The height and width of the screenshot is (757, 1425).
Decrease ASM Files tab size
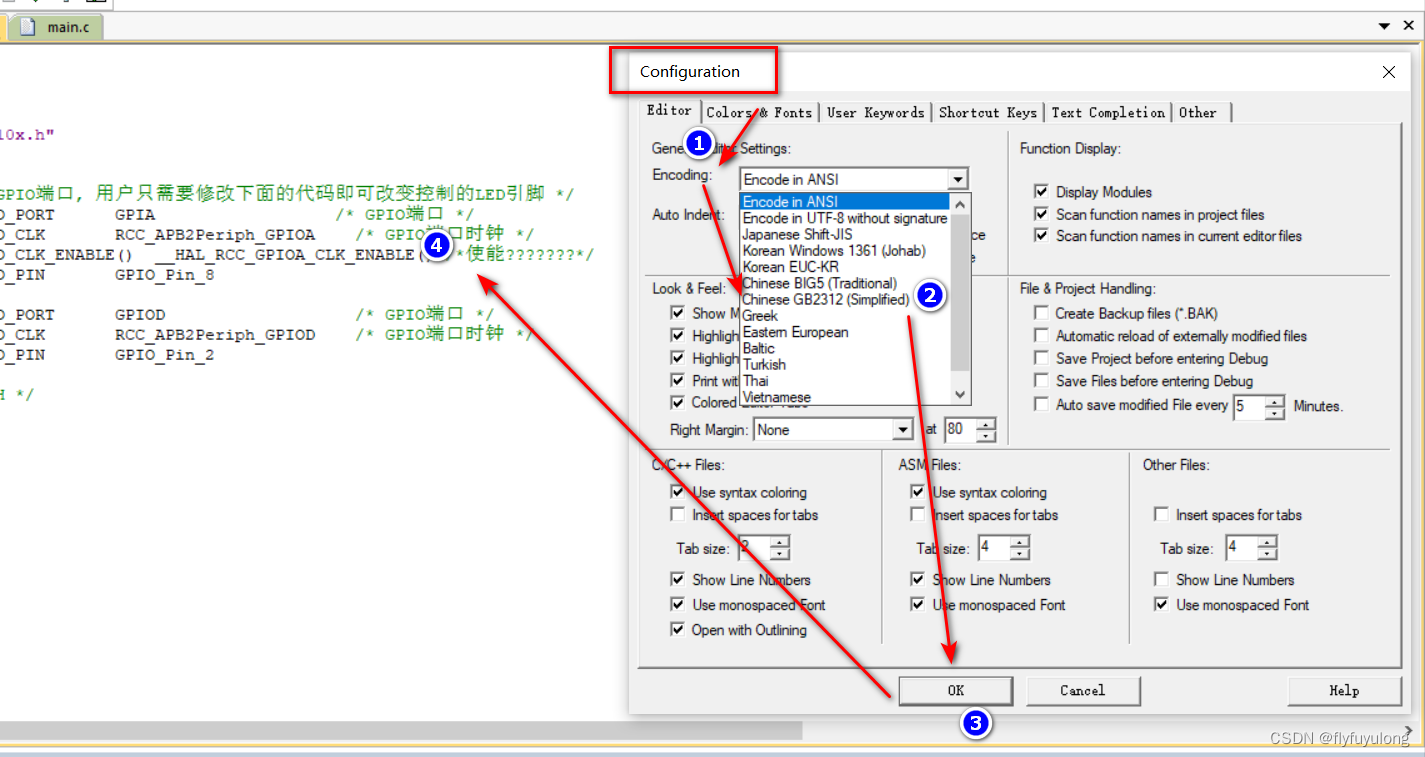pyautogui.click(x=1020, y=554)
